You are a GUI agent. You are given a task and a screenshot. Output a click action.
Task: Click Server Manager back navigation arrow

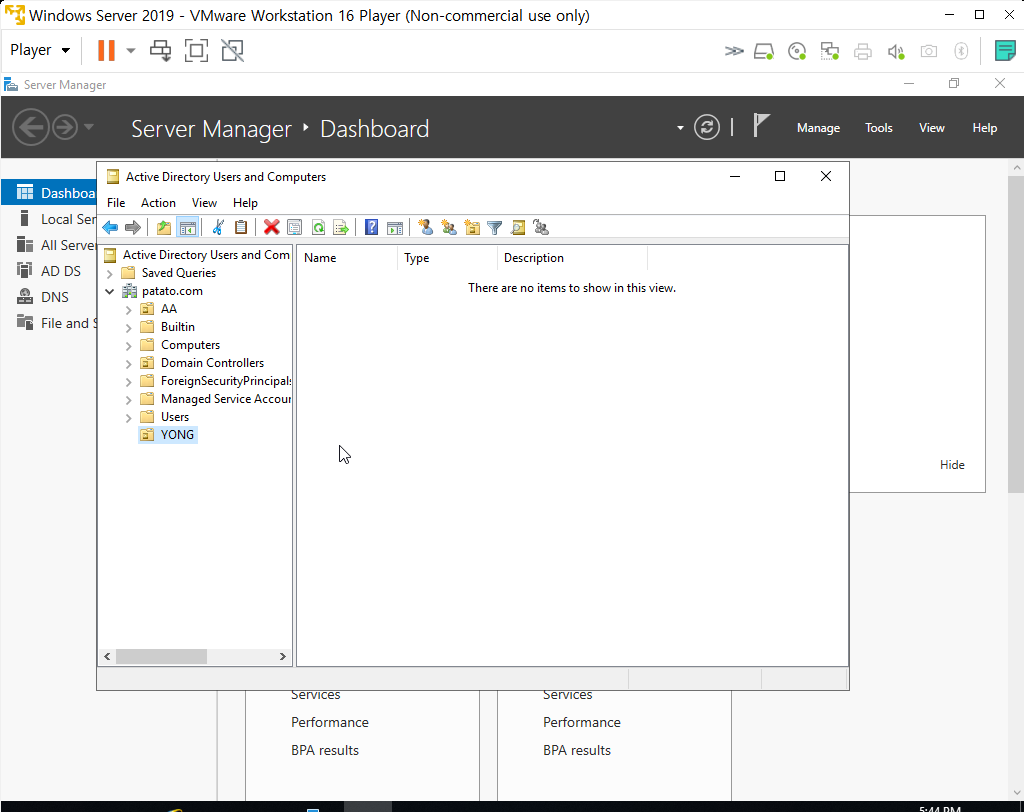(31, 127)
